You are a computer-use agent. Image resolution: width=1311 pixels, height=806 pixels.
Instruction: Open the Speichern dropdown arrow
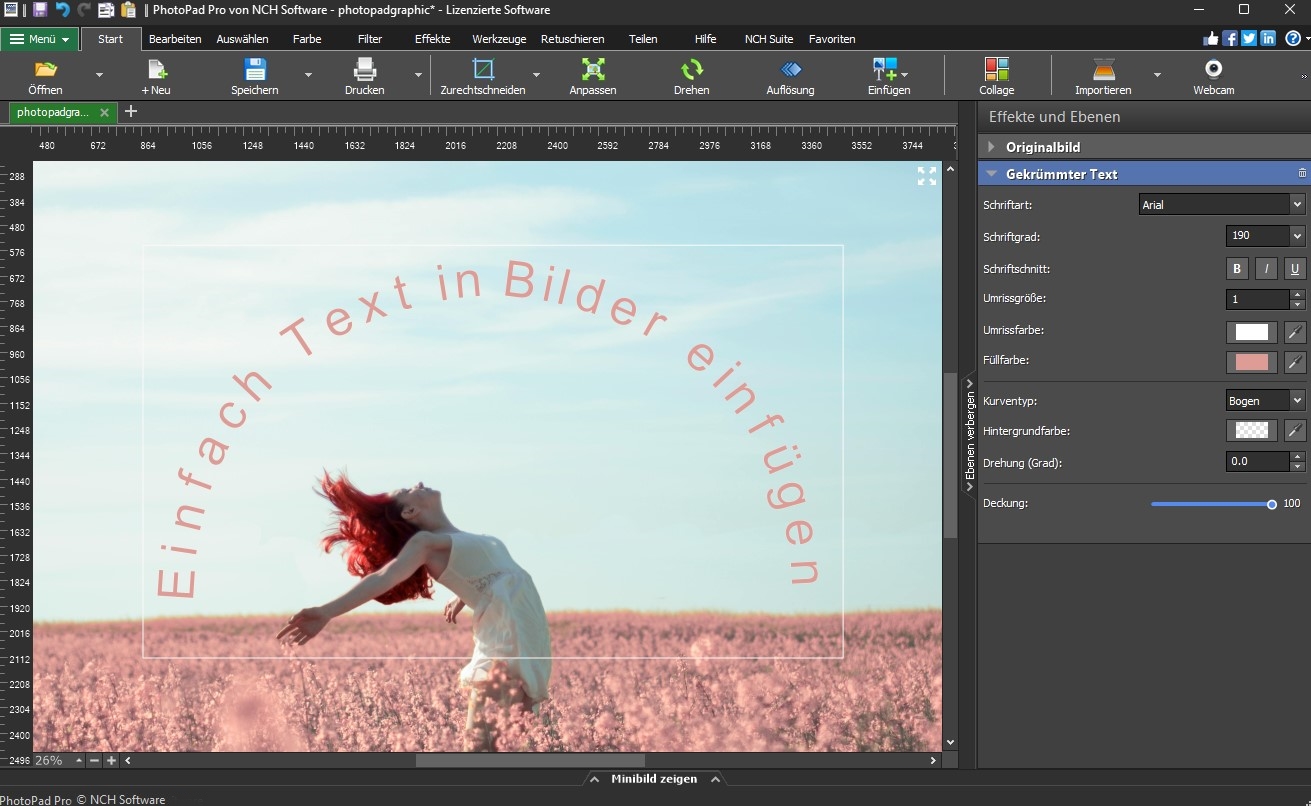tap(308, 75)
